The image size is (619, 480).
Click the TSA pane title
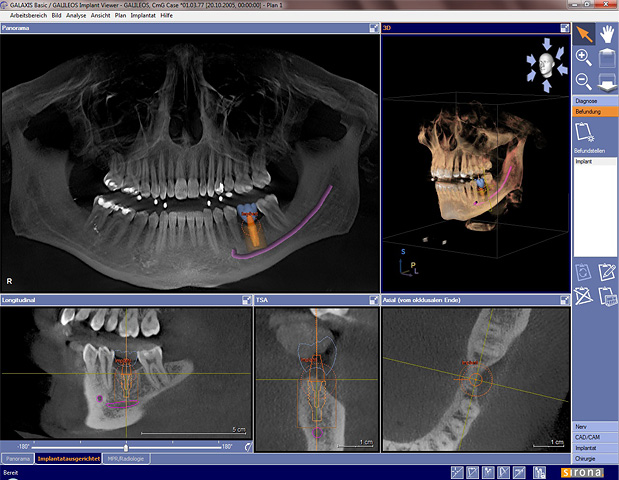click(x=262, y=300)
